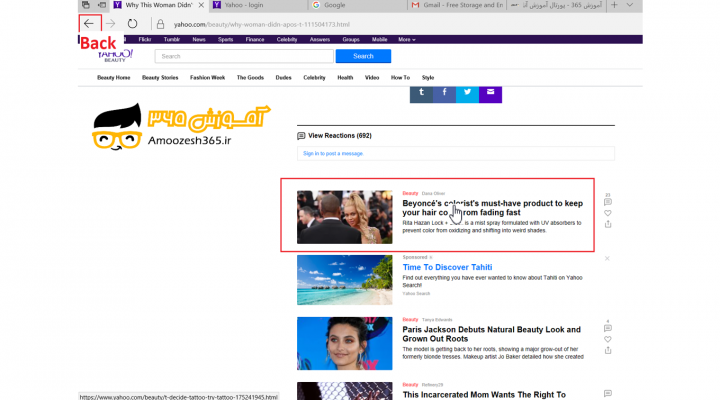
Task: Open Celebrity in the purple Yahoo bar
Action: pyautogui.click(x=287, y=39)
